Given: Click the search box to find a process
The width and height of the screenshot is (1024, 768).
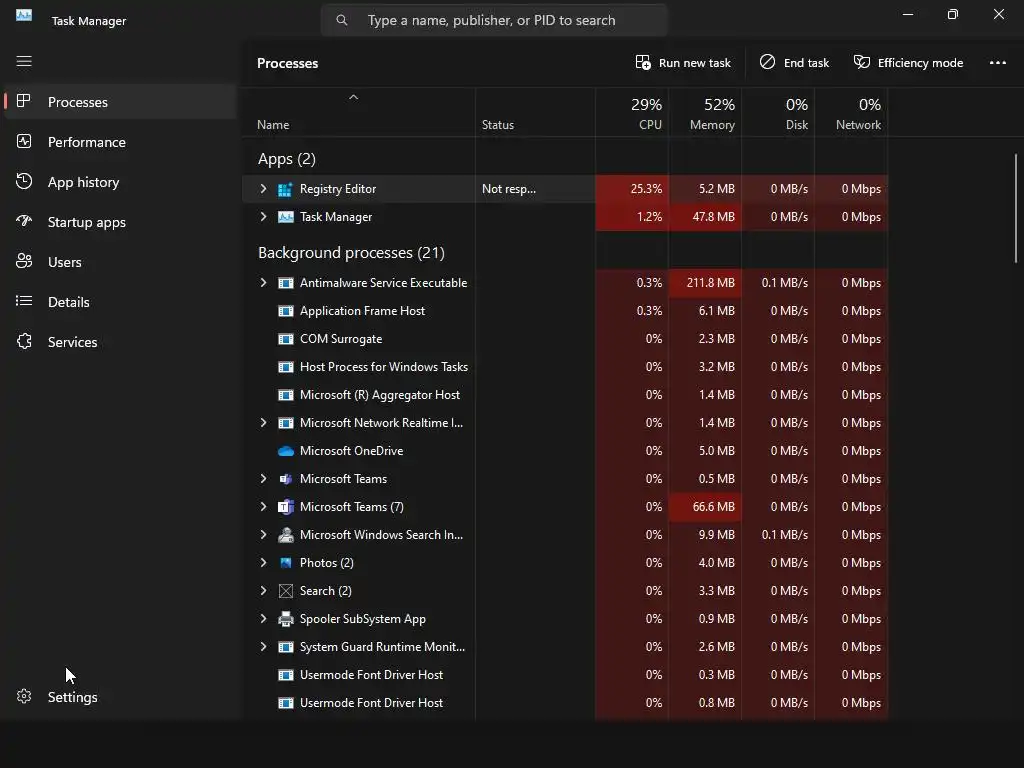Looking at the screenshot, I should point(494,20).
